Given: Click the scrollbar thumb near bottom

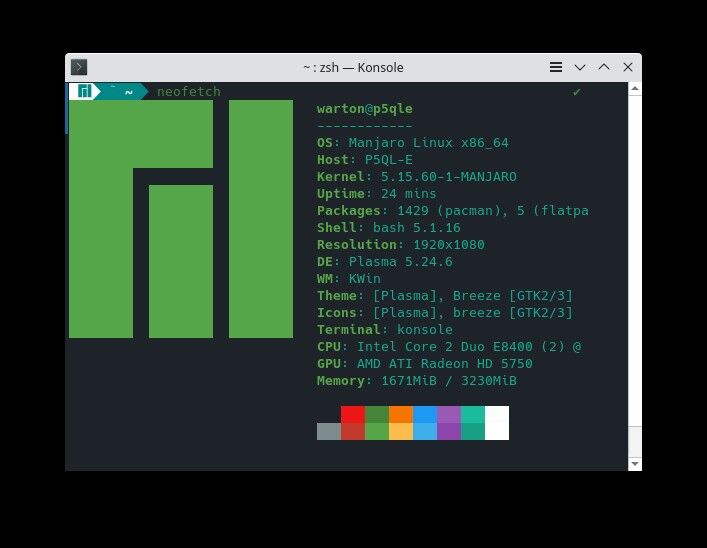Looking at the screenshot, I should click(x=635, y=442).
